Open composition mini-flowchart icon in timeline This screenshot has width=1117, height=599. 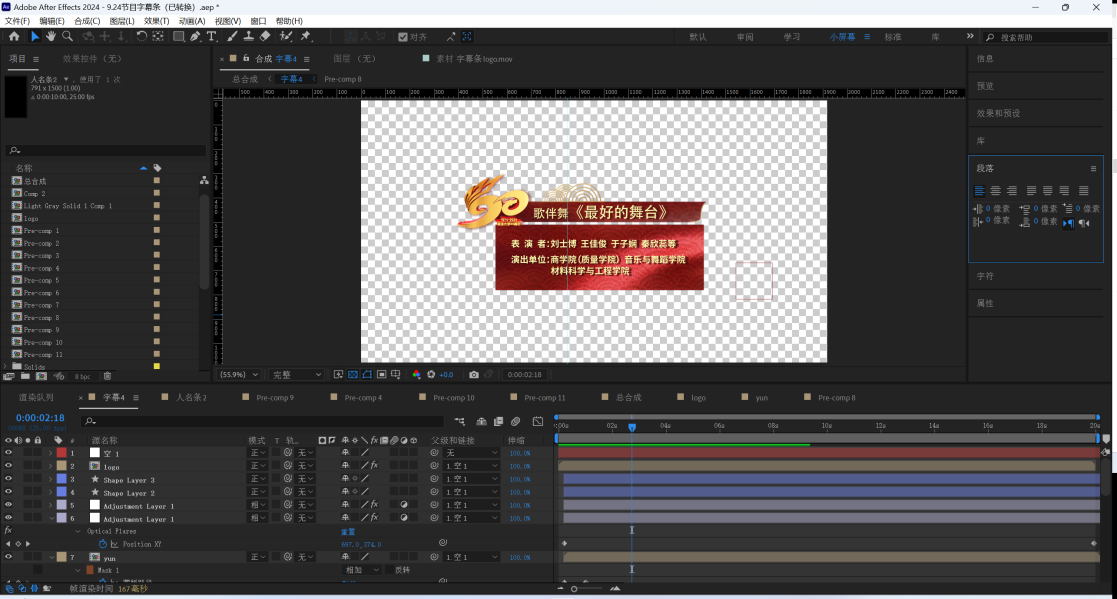[x=459, y=422]
